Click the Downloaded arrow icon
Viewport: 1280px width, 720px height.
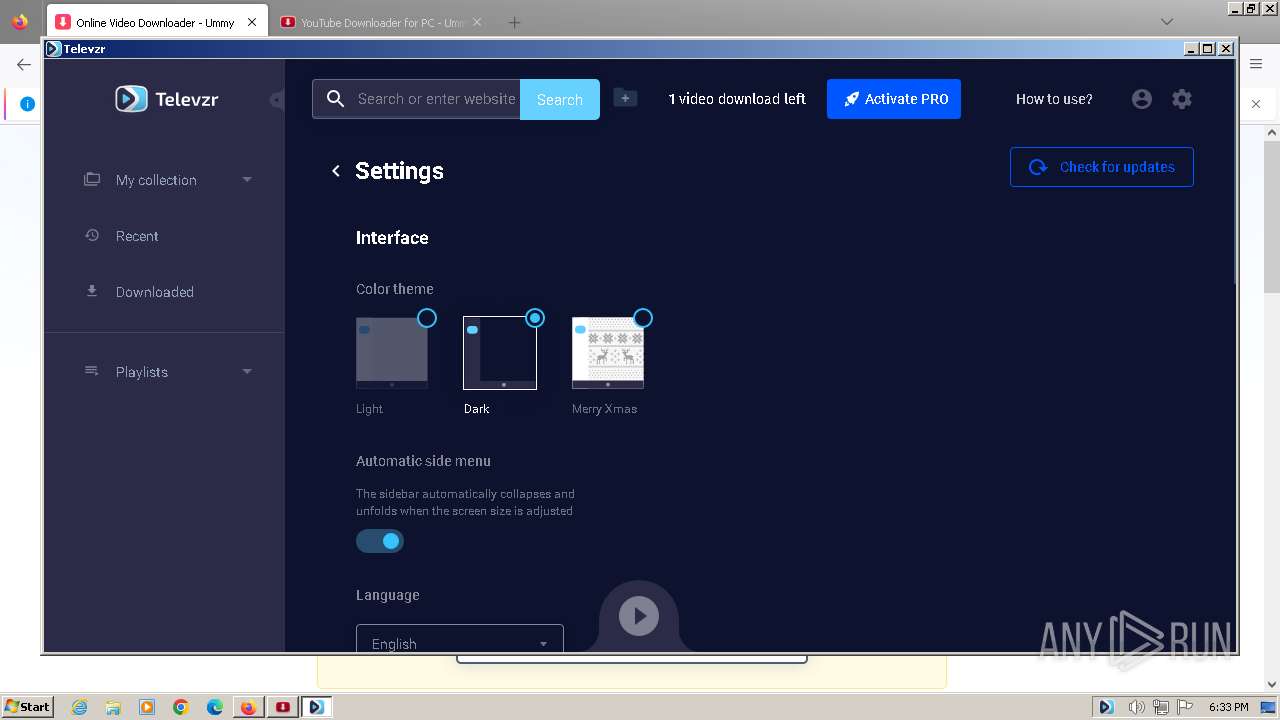pyautogui.click(x=92, y=291)
